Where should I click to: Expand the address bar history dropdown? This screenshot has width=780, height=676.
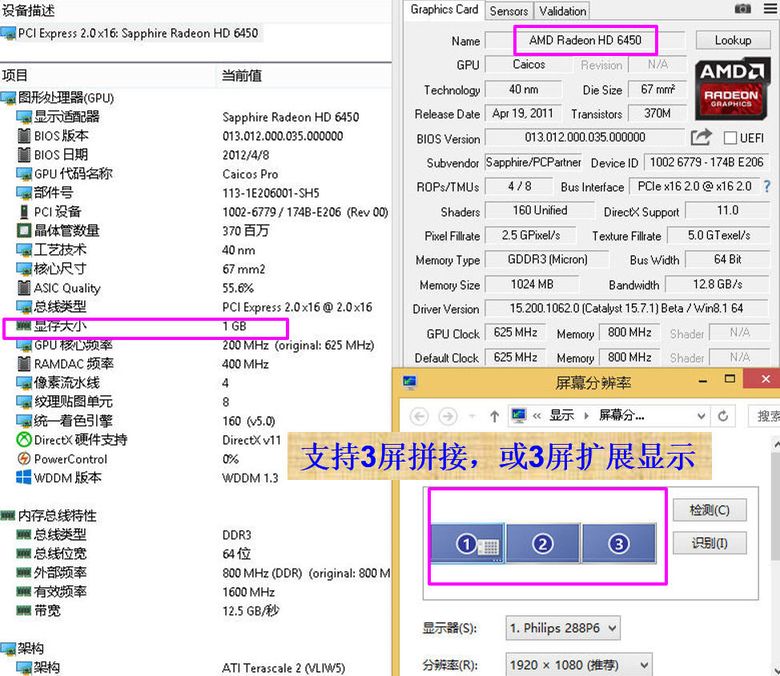pyautogui.click(x=701, y=415)
